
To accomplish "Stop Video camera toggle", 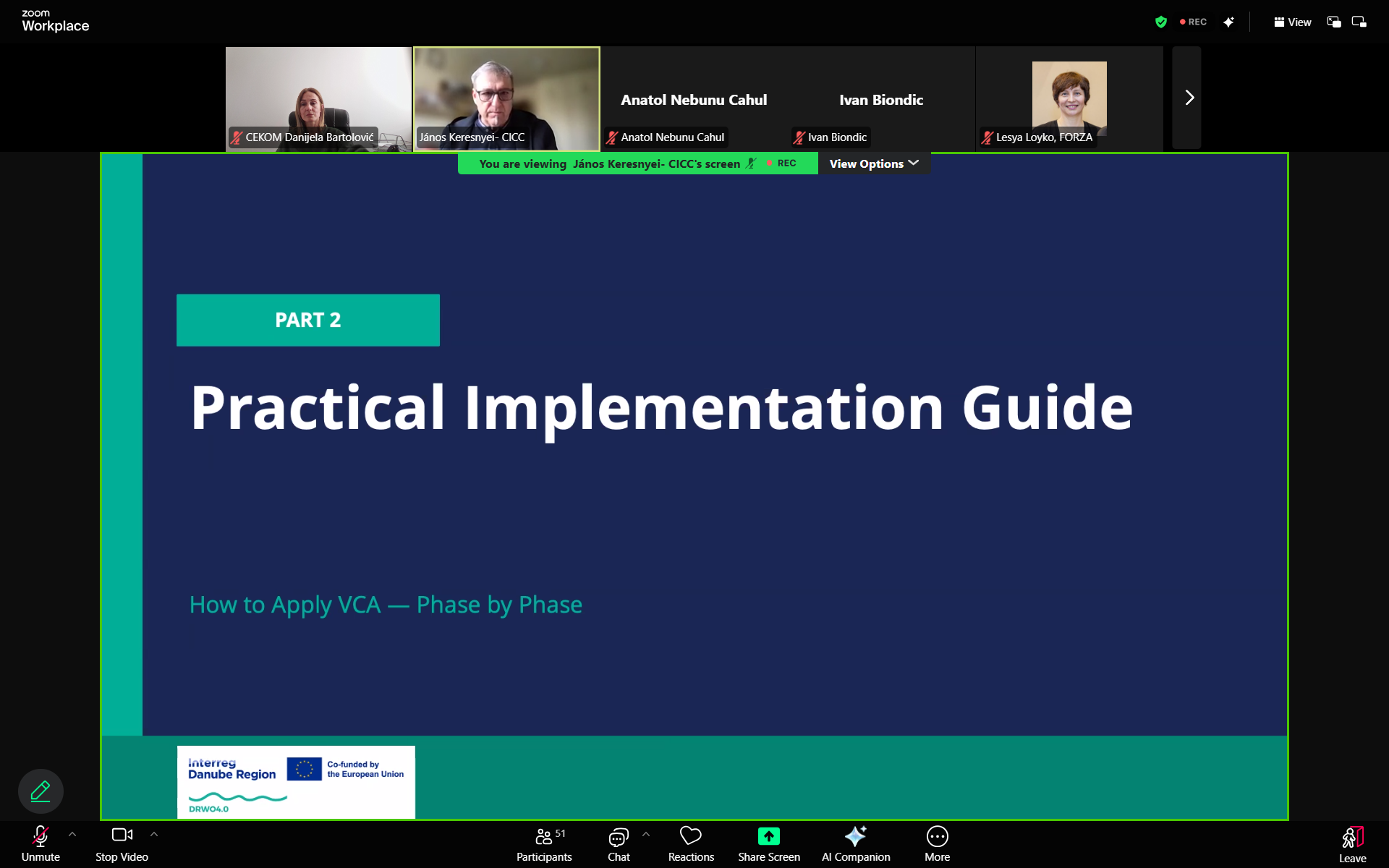I will (x=122, y=843).
